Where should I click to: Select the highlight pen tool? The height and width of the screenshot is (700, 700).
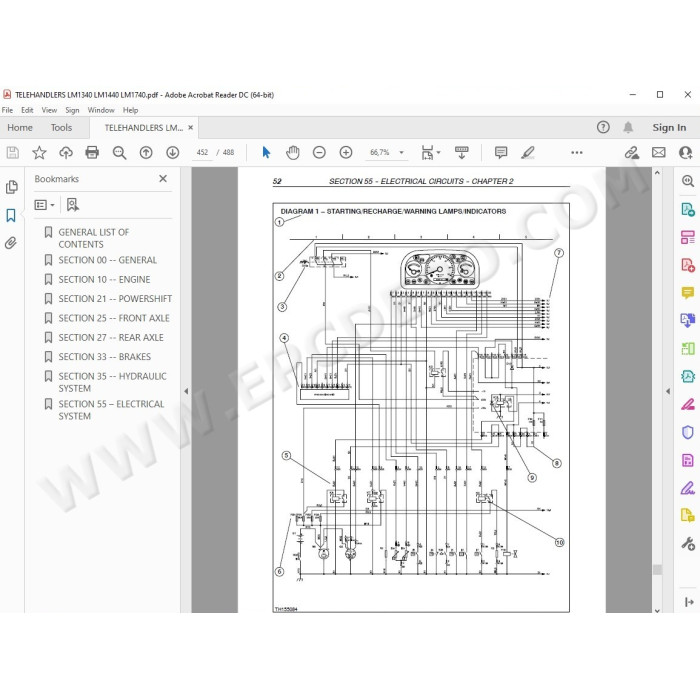click(528, 153)
